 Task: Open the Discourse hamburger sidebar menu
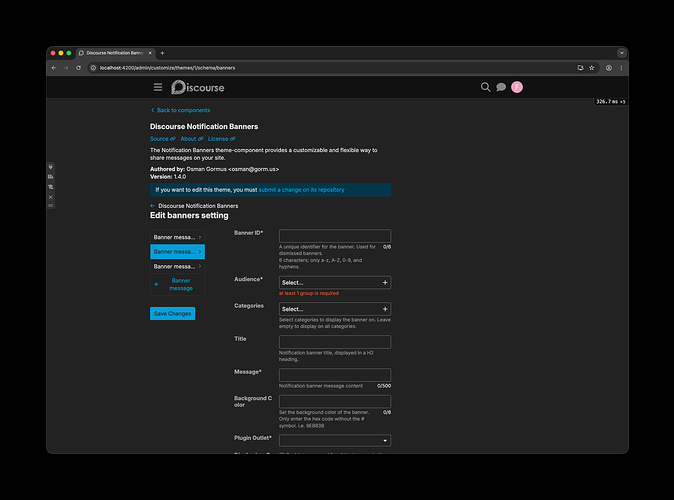pyautogui.click(x=158, y=87)
